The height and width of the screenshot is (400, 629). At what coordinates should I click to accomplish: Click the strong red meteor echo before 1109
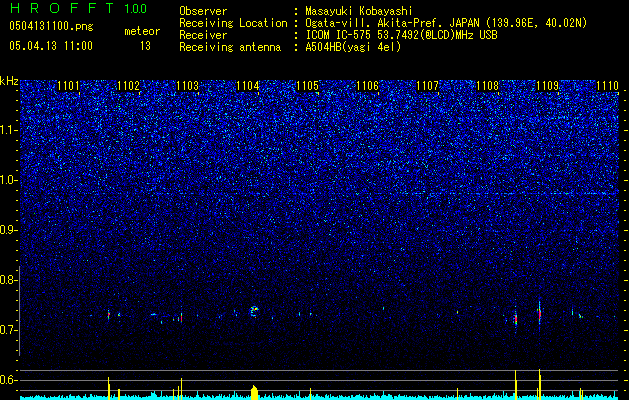pos(540,313)
